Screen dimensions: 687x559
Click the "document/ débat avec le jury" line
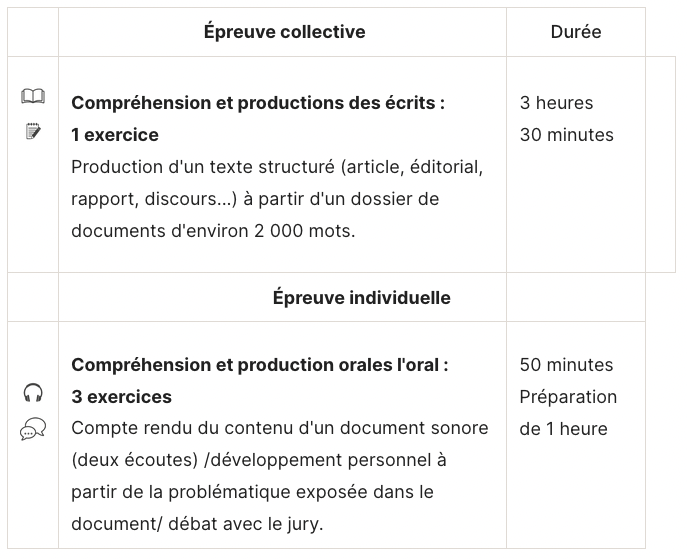pos(194,524)
